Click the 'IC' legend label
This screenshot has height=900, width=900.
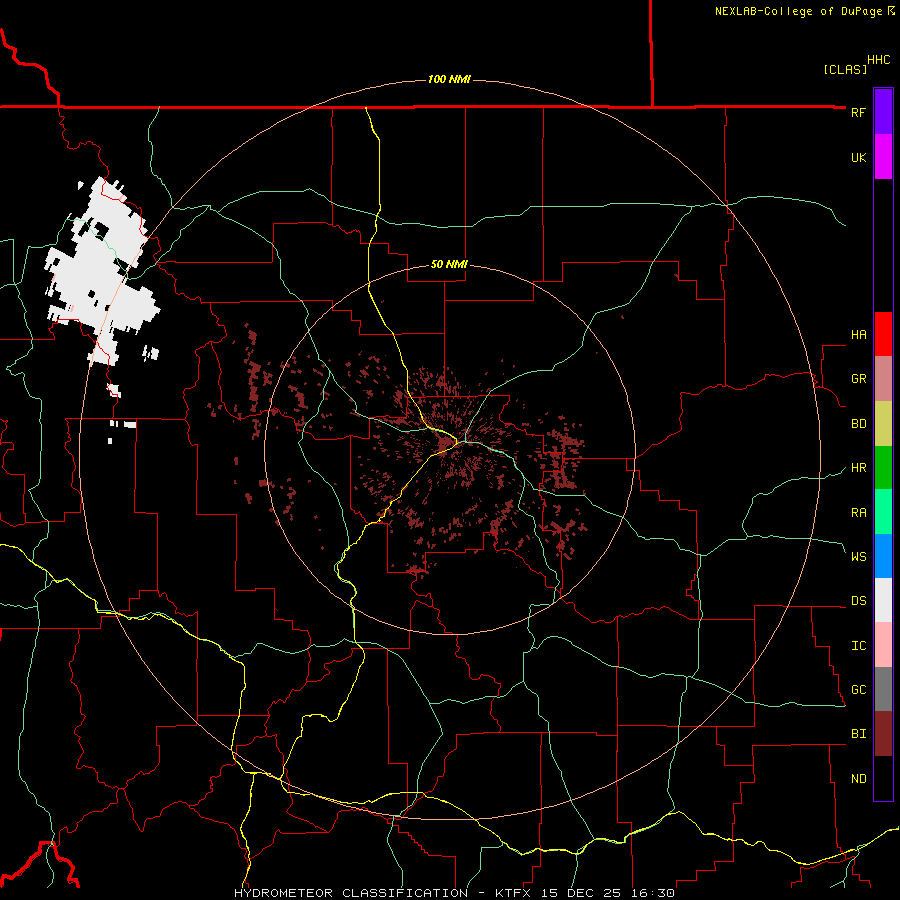click(x=858, y=646)
